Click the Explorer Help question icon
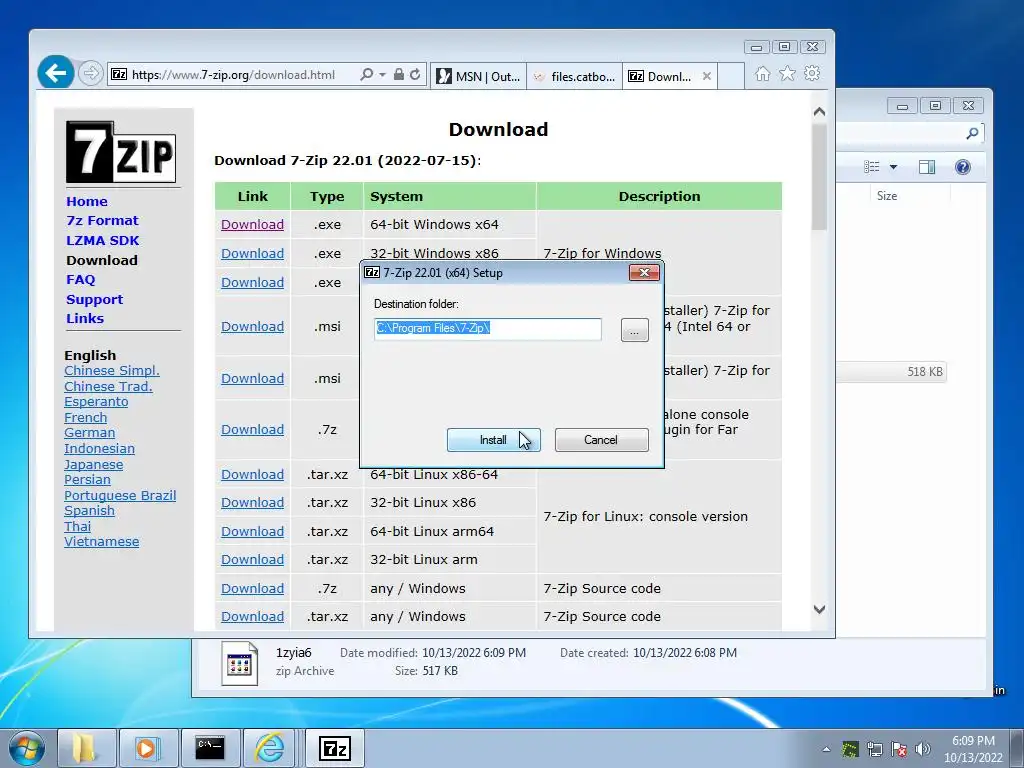Viewport: 1024px width, 768px height. coord(962,167)
